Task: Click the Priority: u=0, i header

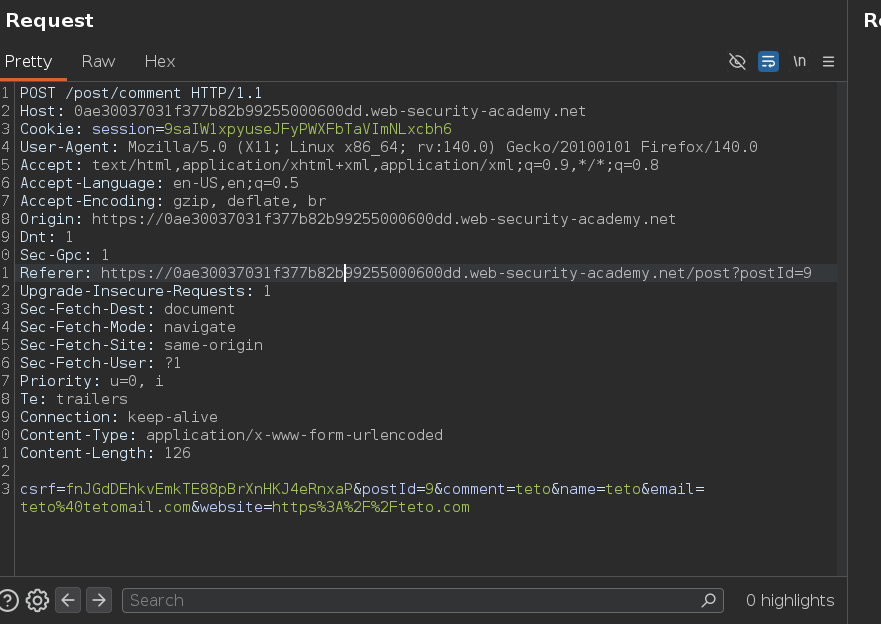Action: pyautogui.click(x=92, y=380)
